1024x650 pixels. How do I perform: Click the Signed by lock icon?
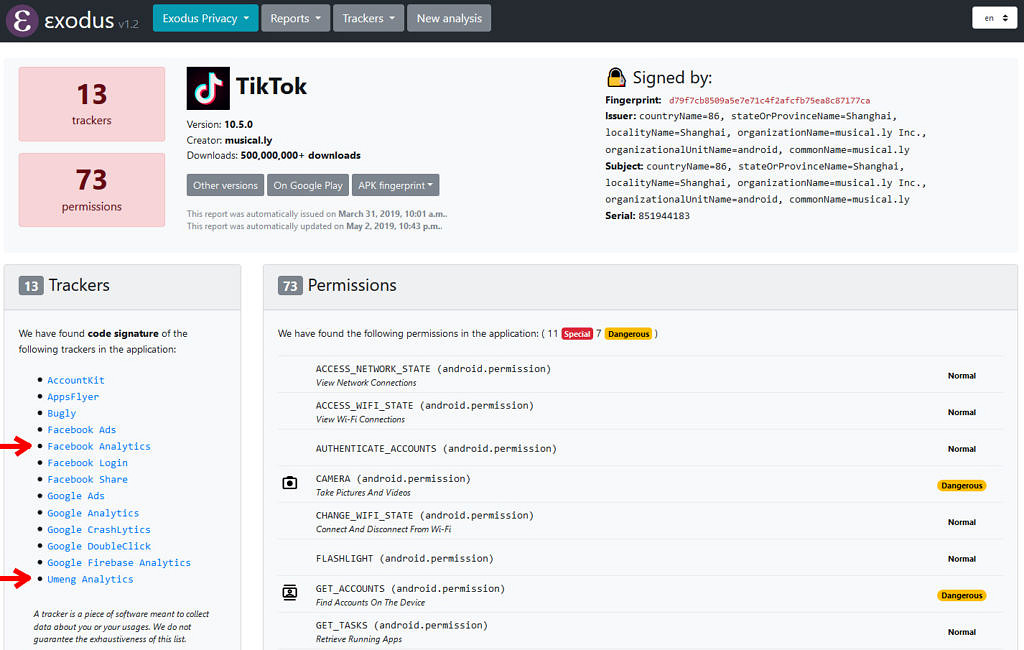point(616,78)
